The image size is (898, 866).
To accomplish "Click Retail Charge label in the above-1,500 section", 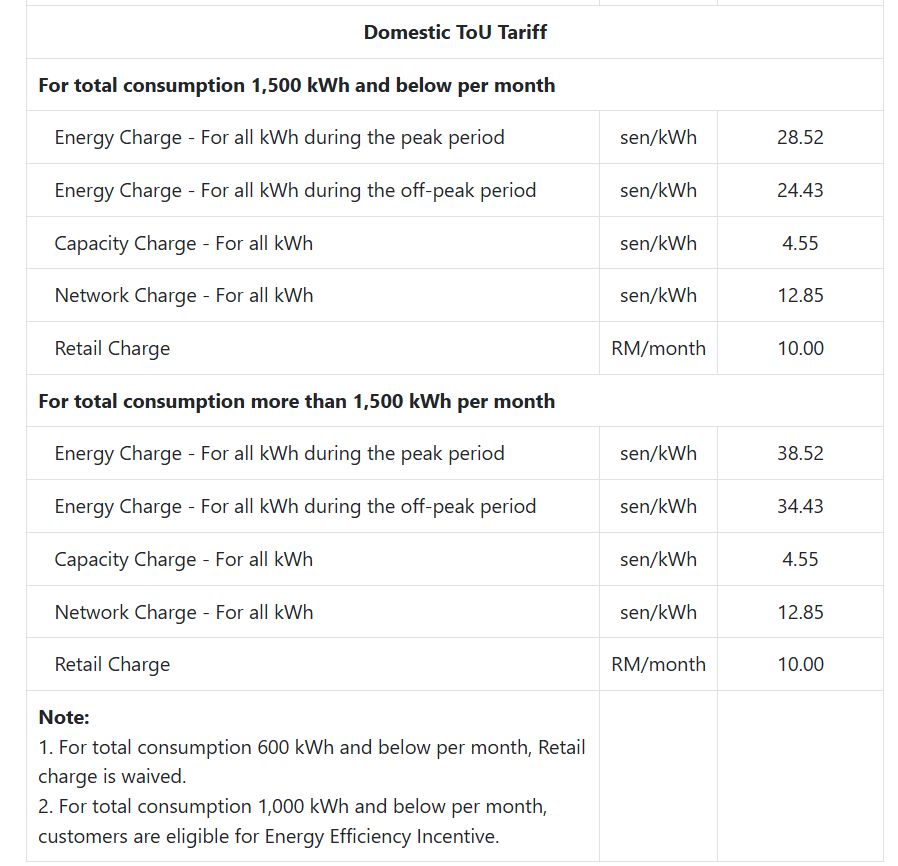I will point(112,664).
